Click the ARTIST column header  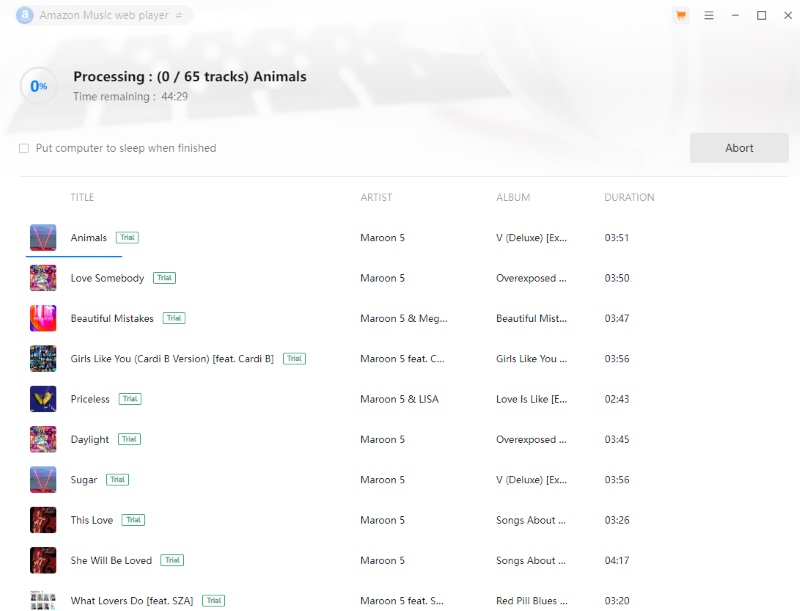coord(376,197)
